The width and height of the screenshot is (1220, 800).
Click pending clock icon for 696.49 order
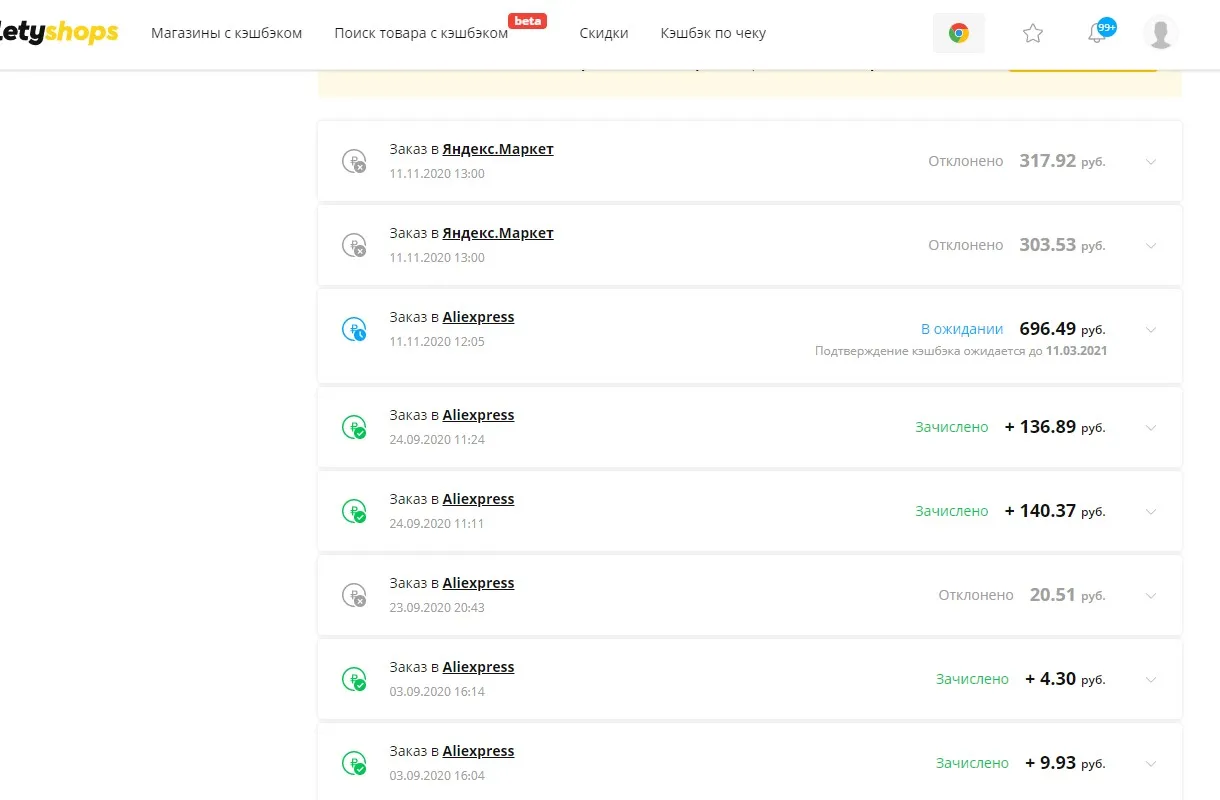354,329
